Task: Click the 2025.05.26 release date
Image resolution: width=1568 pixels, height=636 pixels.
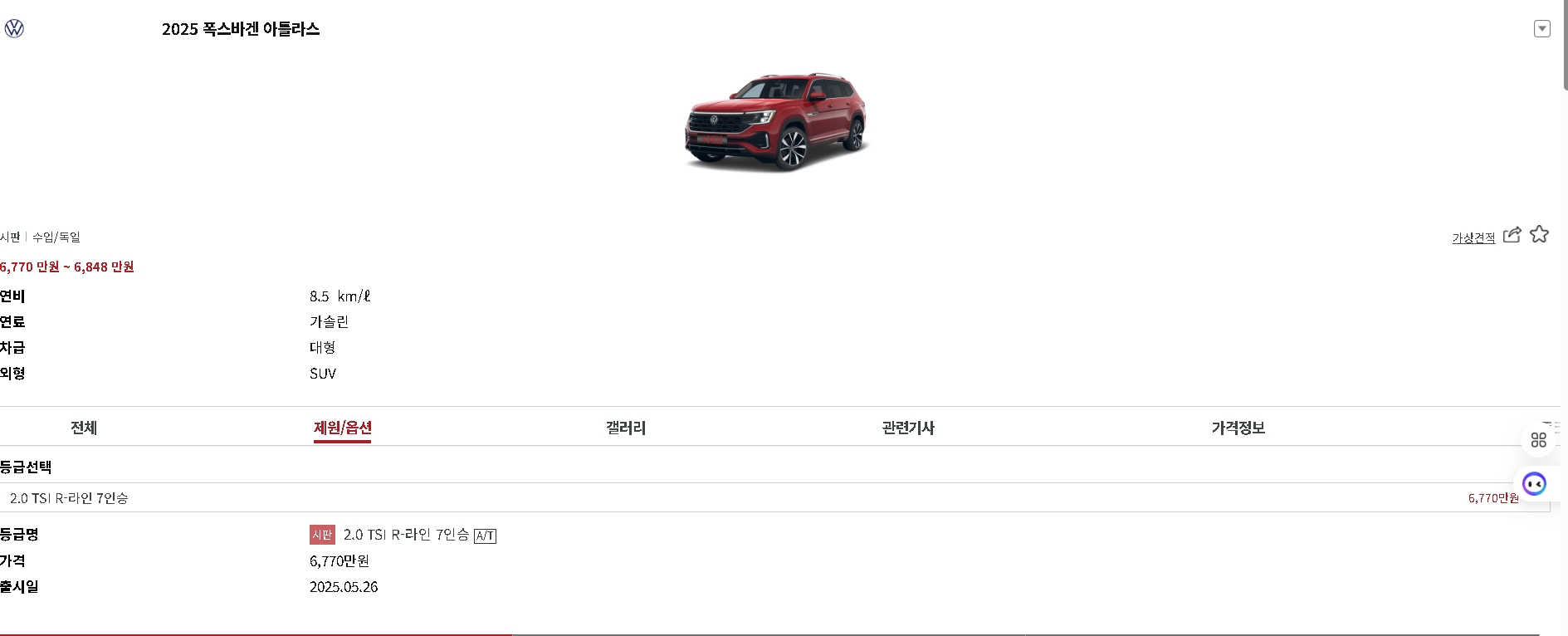Action: tap(344, 587)
